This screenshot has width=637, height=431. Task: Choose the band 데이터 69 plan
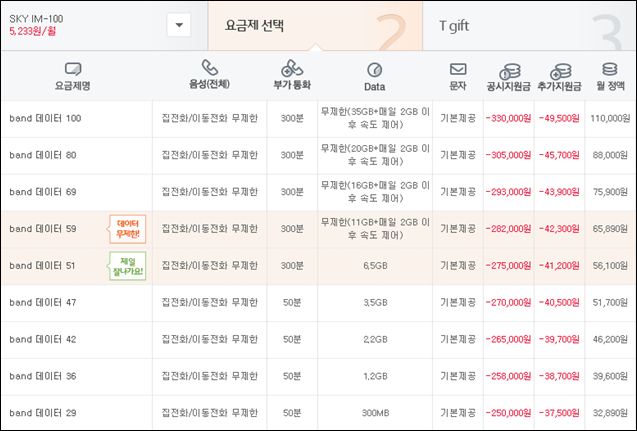318,192
